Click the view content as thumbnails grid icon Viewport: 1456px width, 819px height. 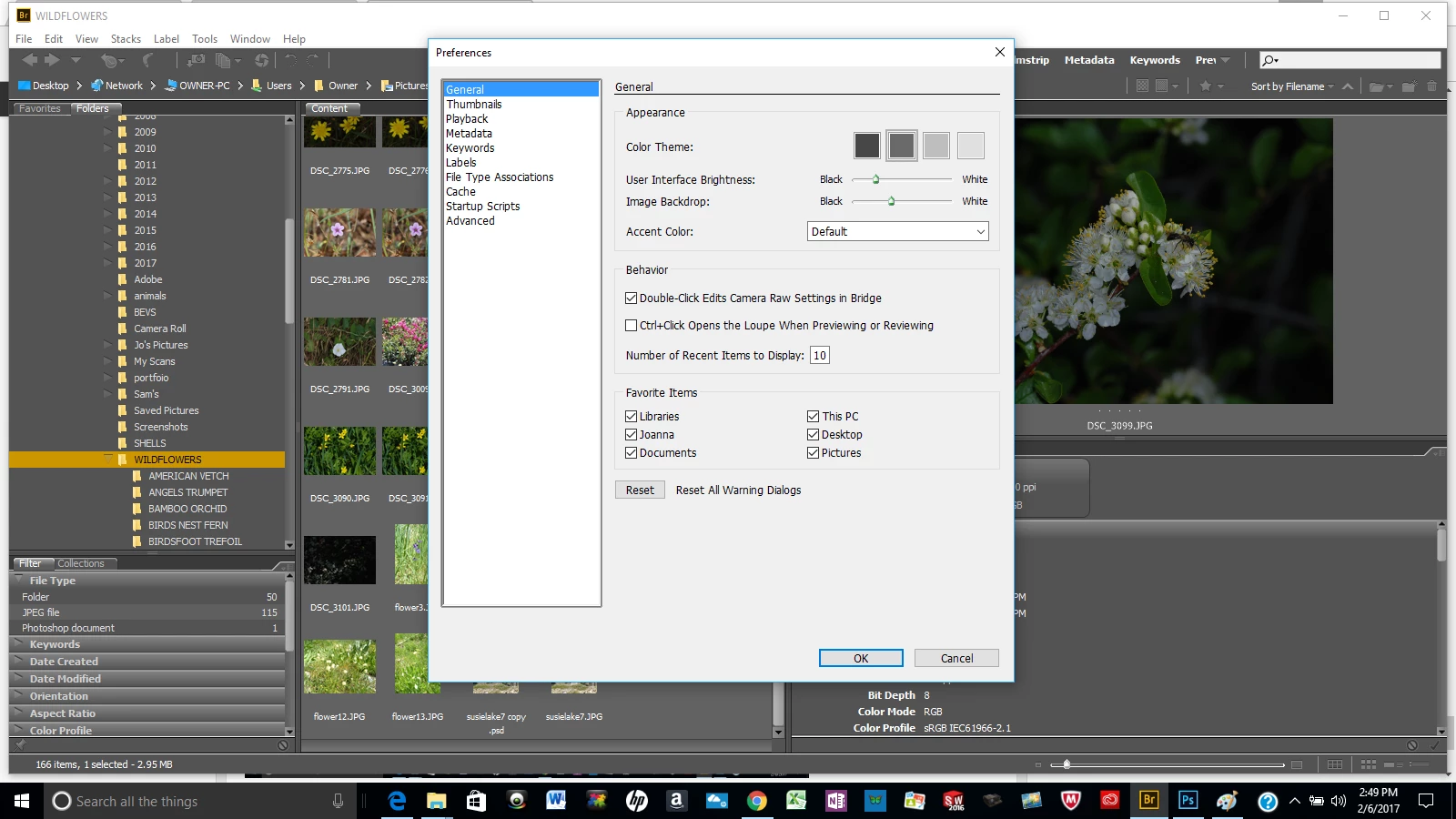click(1369, 764)
